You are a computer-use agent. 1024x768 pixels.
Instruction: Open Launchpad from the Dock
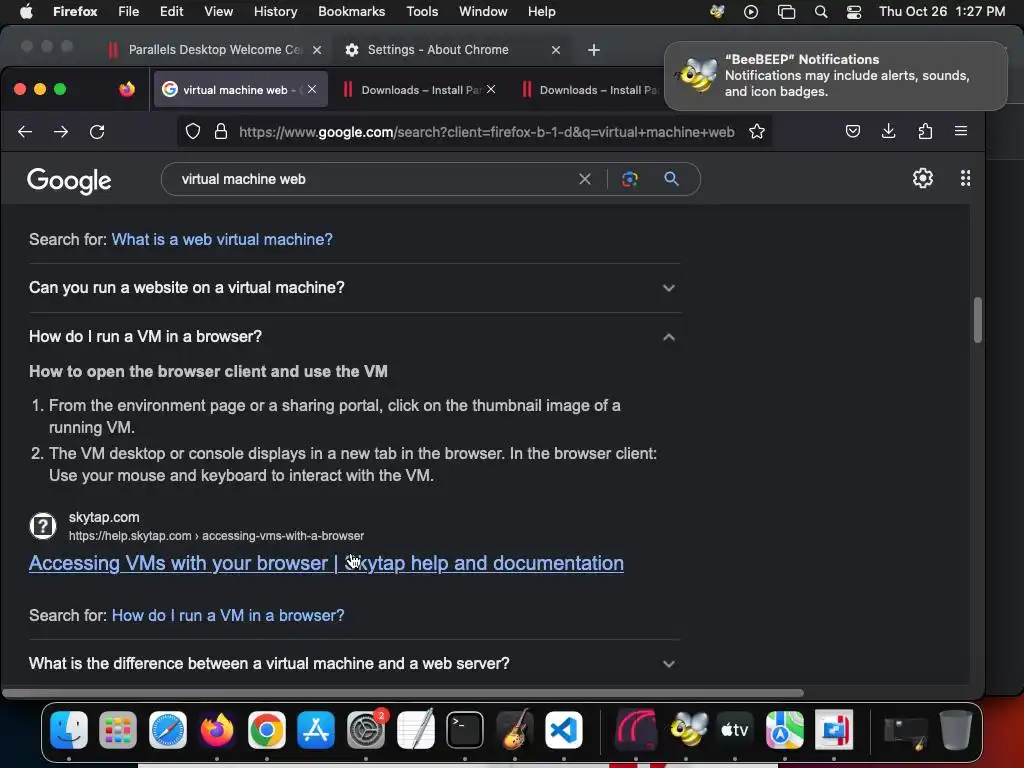[118, 729]
